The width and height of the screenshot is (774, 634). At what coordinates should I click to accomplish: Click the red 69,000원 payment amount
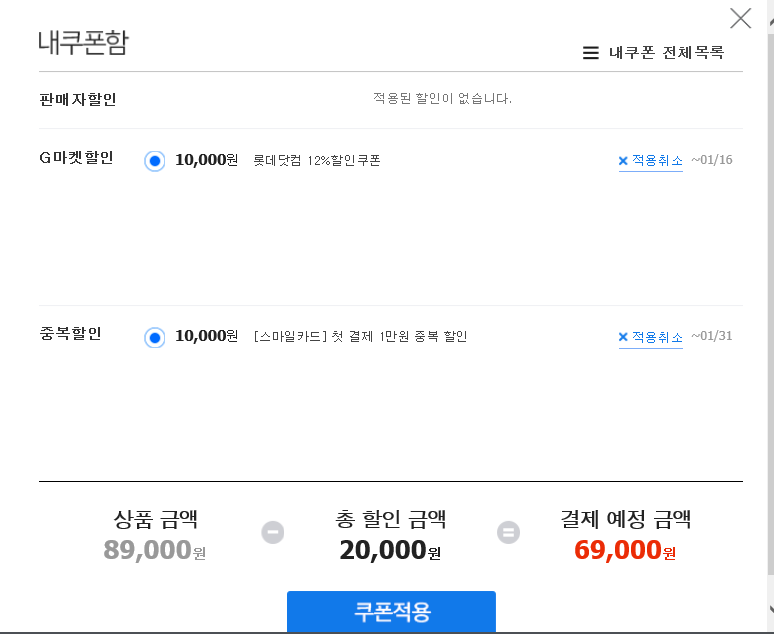point(625,550)
